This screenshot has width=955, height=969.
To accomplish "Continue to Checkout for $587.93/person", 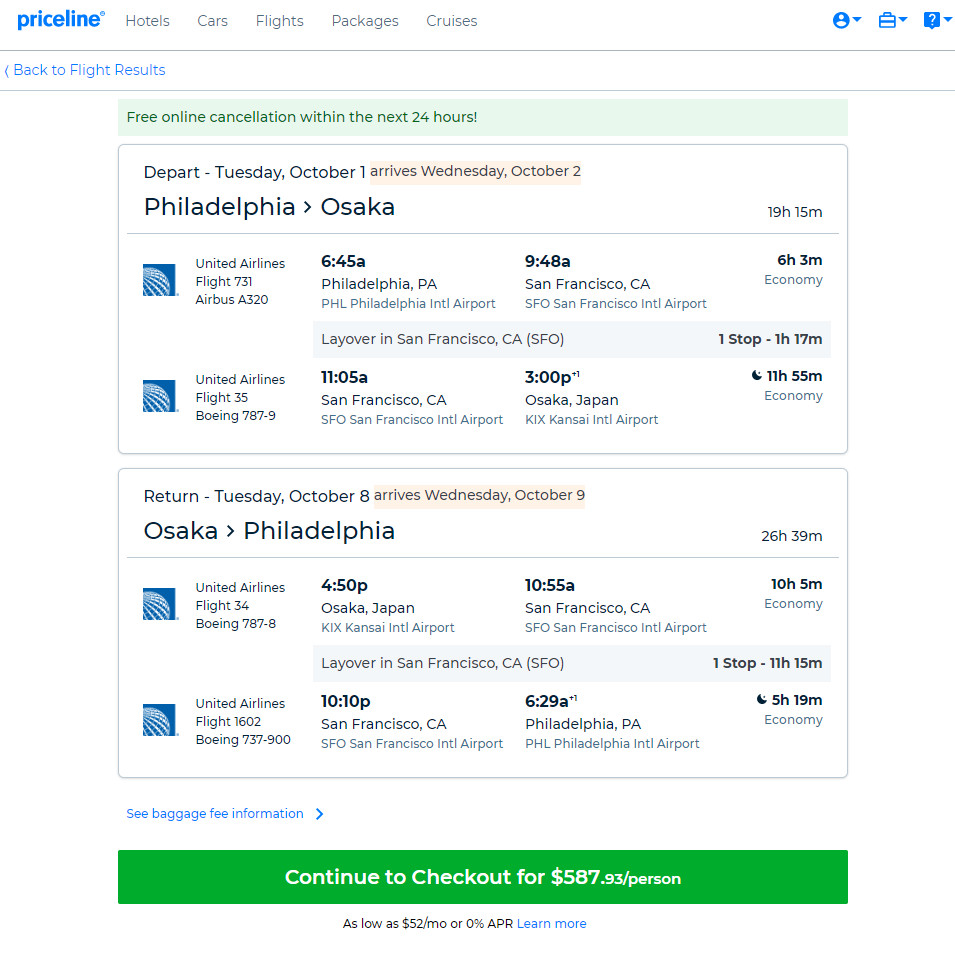I will pyautogui.click(x=483, y=877).
